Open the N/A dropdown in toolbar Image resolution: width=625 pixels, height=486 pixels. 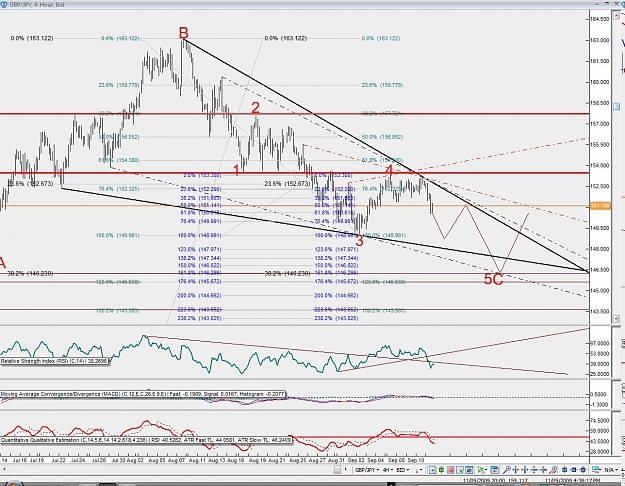(611, 470)
